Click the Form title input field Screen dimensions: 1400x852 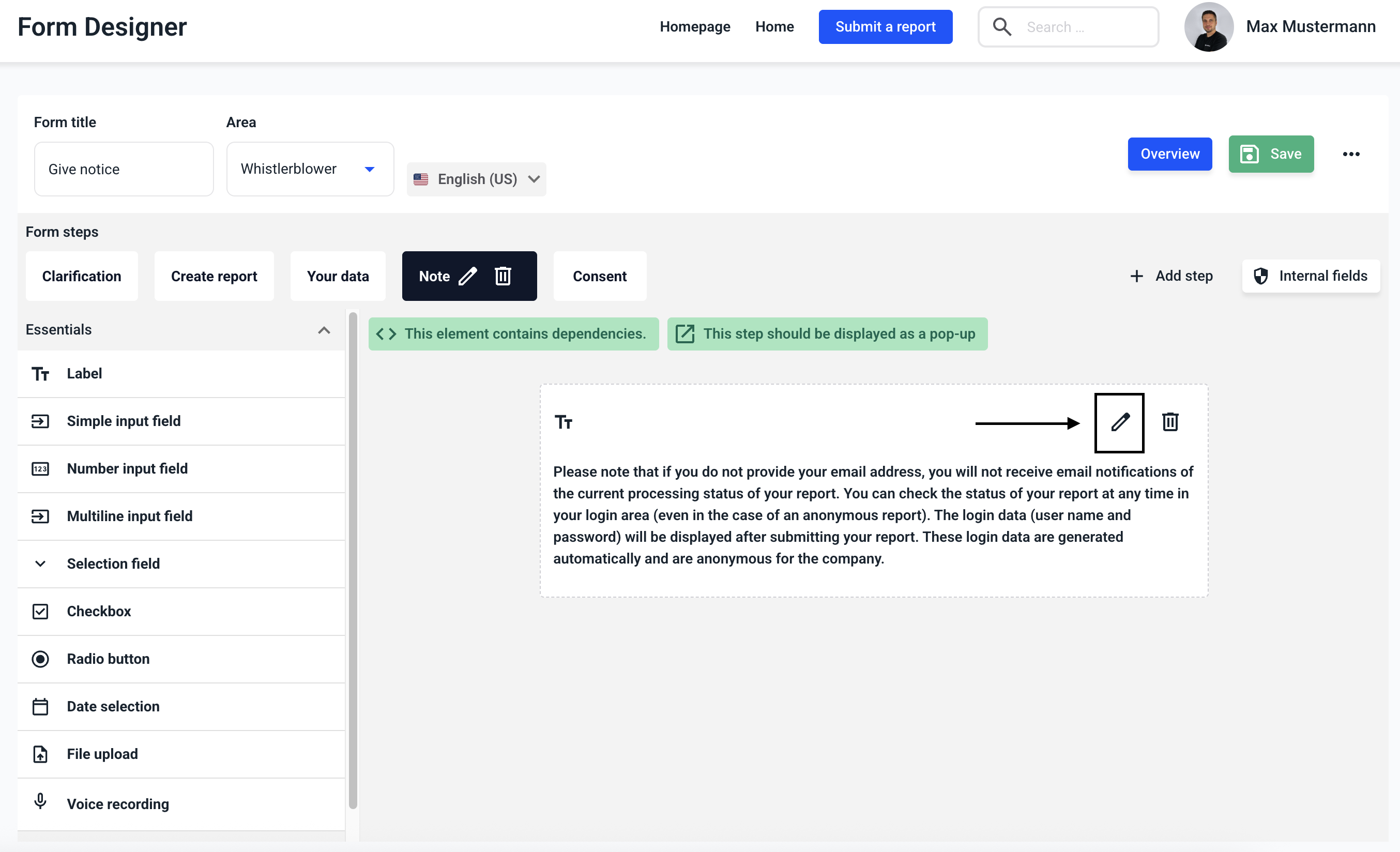coord(124,169)
